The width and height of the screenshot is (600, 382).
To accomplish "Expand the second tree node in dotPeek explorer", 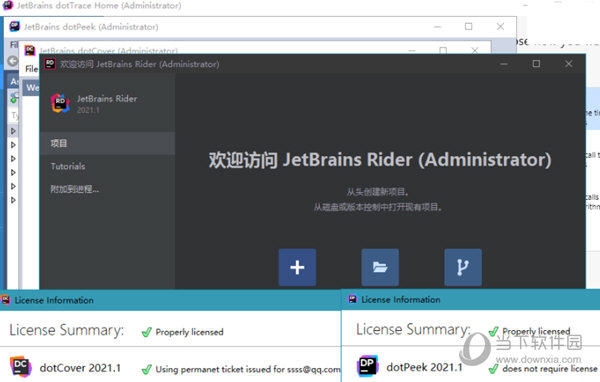I will tap(13, 145).
